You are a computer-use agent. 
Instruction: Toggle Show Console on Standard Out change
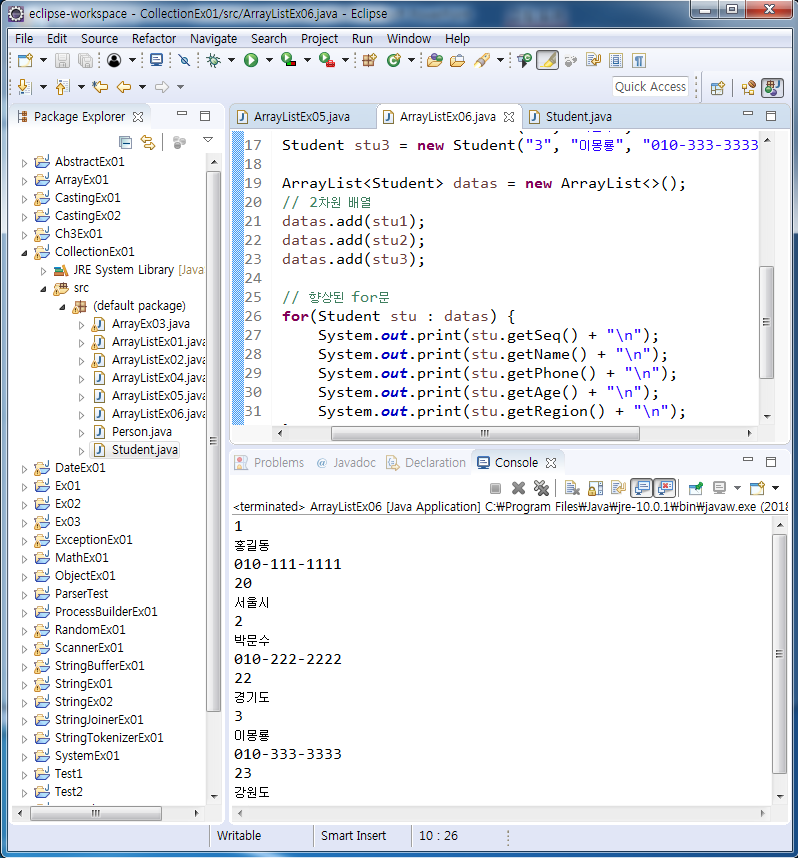(x=642, y=488)
